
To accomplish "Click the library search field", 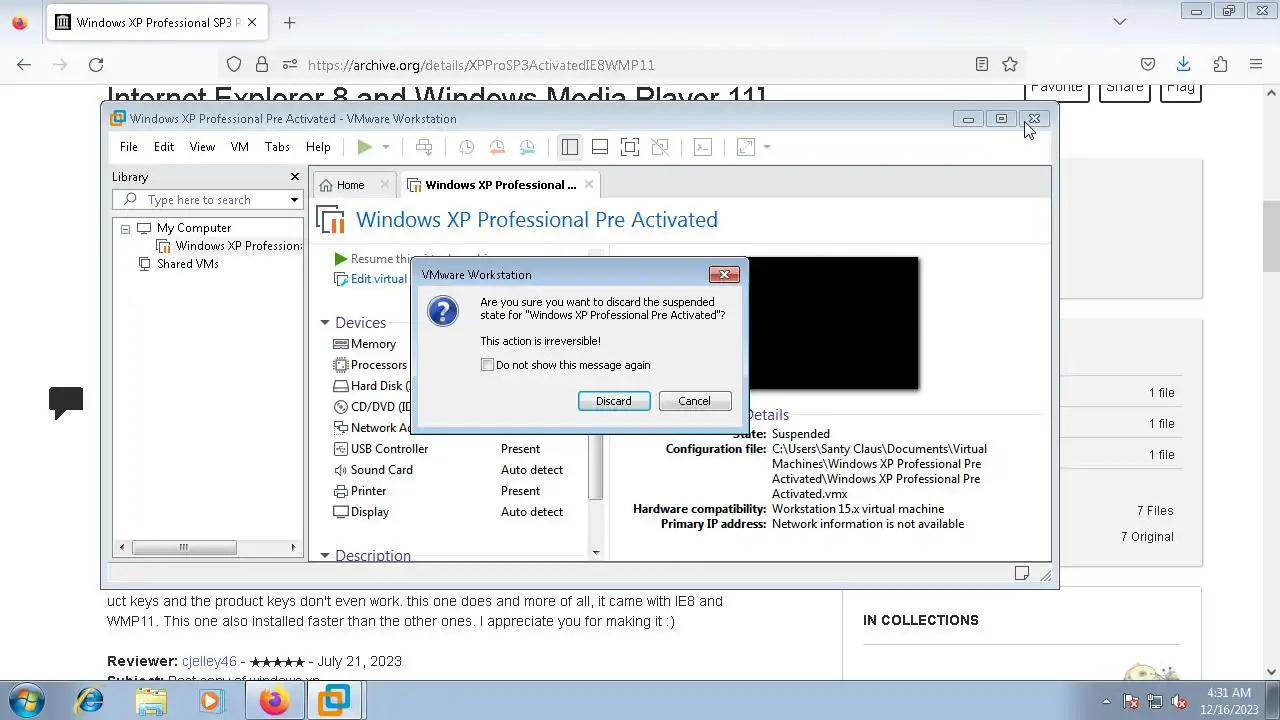I will pyautogui.click(x=207, y=200).
